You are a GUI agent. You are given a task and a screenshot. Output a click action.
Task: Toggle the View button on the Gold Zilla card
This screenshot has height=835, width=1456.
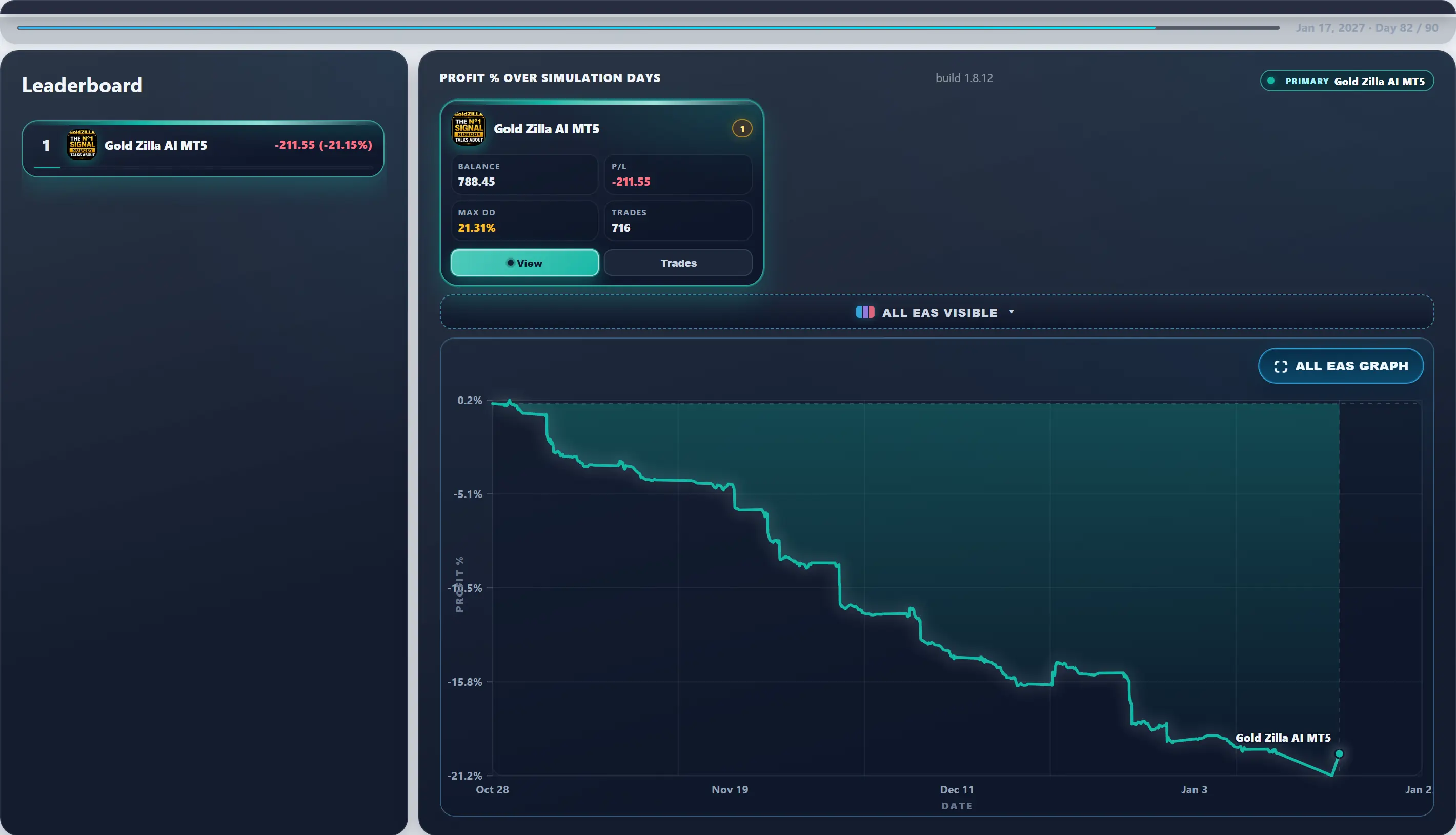524,263
